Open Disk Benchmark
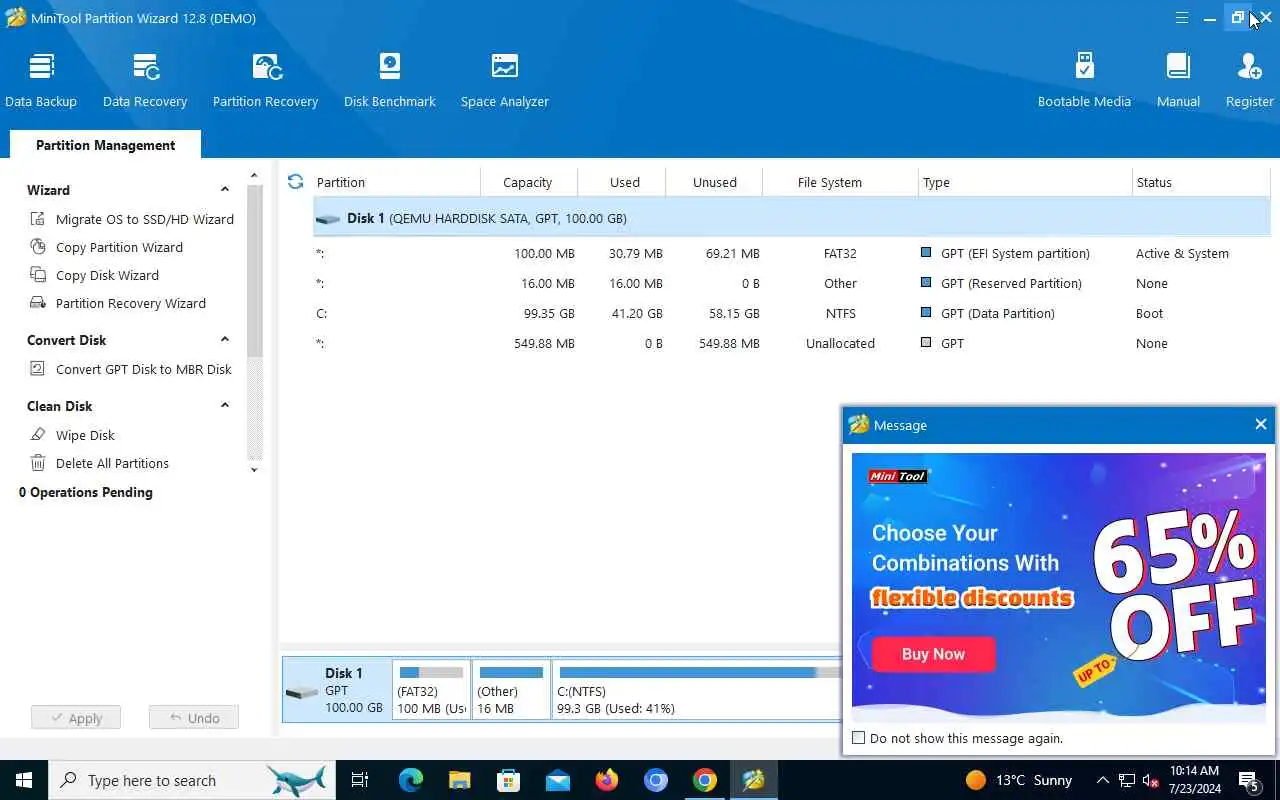The height and width of the screenshot is (800, 1280). 390,80
